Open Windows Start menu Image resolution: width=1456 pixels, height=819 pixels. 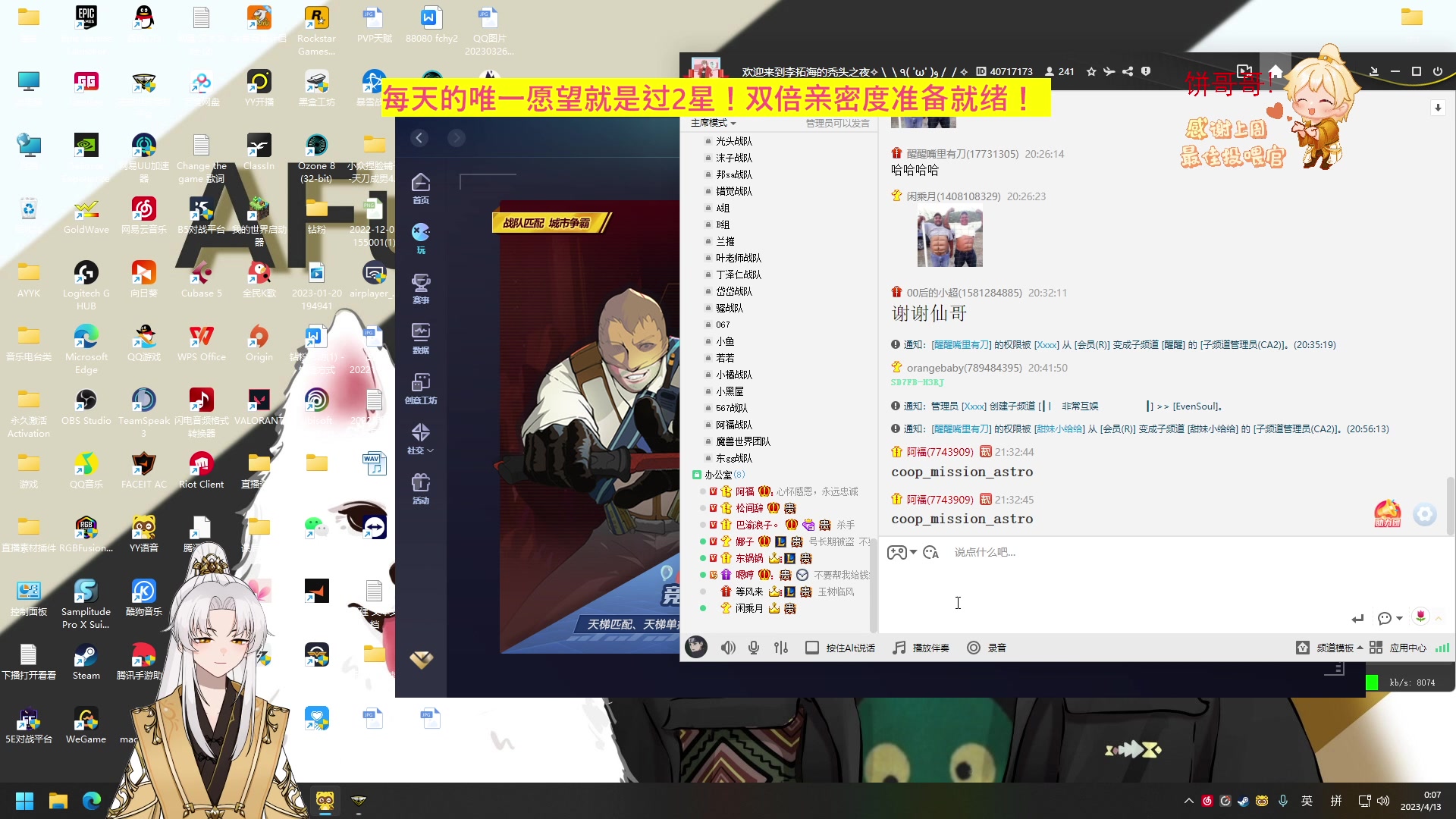coord(24,801)
